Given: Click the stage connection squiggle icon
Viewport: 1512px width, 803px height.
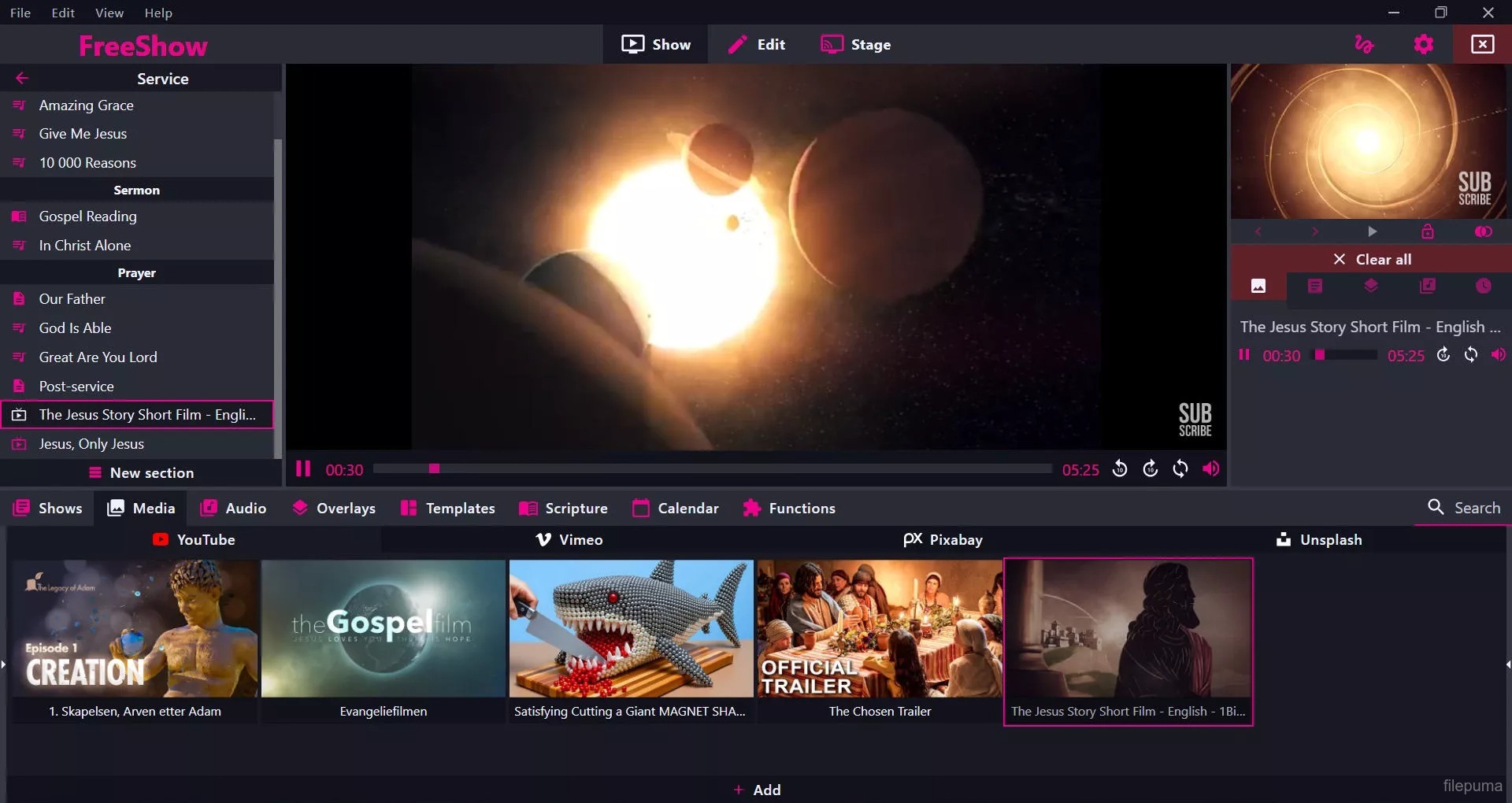Looking at the screenshot, I should [x=1364, y=45].
